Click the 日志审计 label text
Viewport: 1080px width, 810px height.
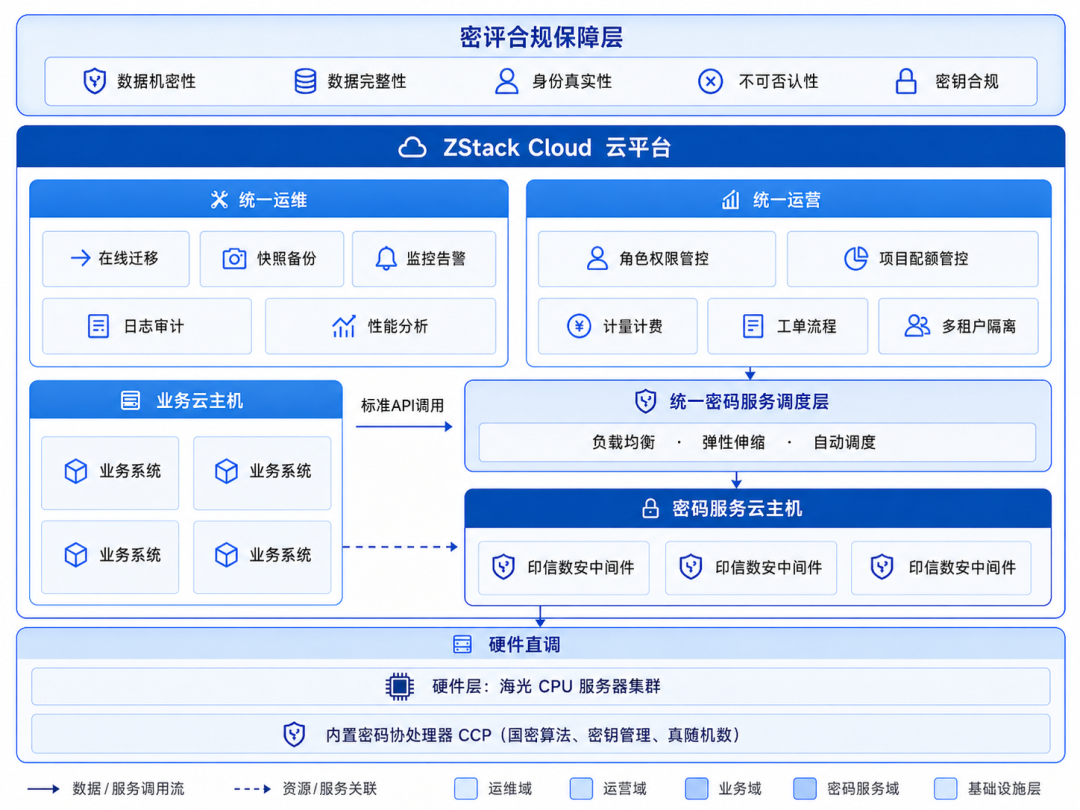click(x=153, y=326)
